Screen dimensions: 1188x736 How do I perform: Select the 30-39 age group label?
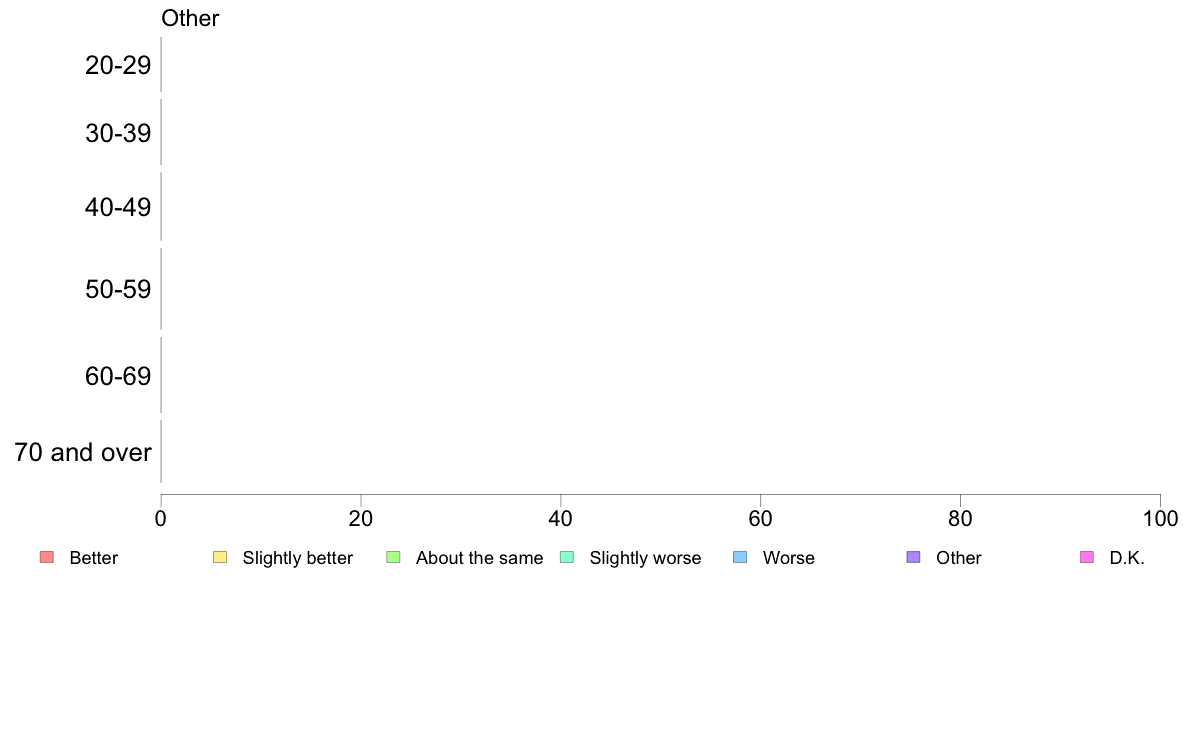coord(118,133)
